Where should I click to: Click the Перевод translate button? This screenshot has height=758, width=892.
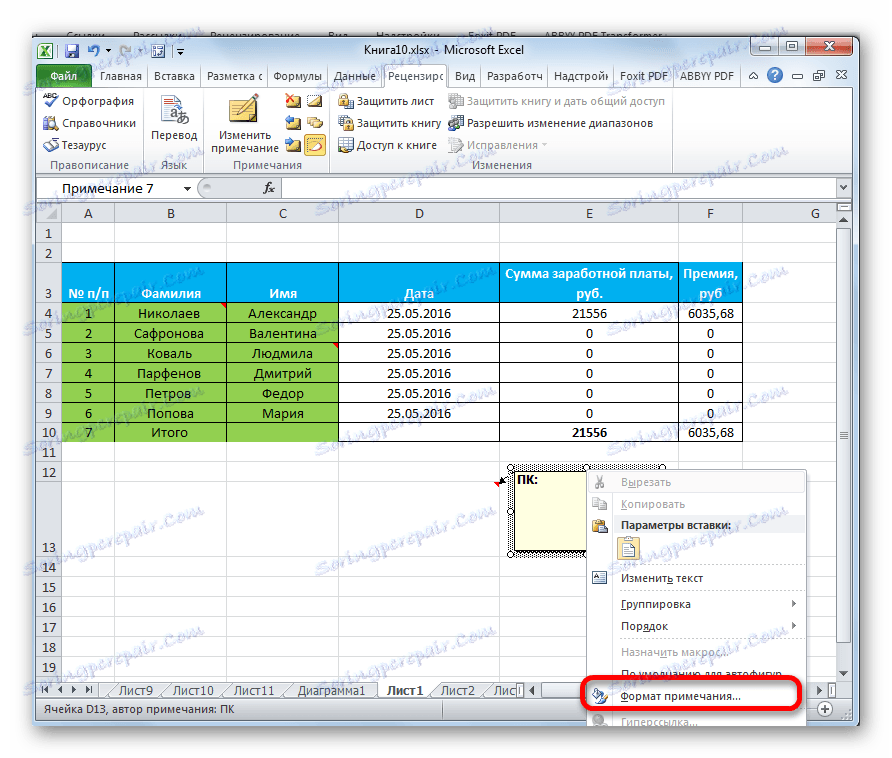[x=174, y=118]
